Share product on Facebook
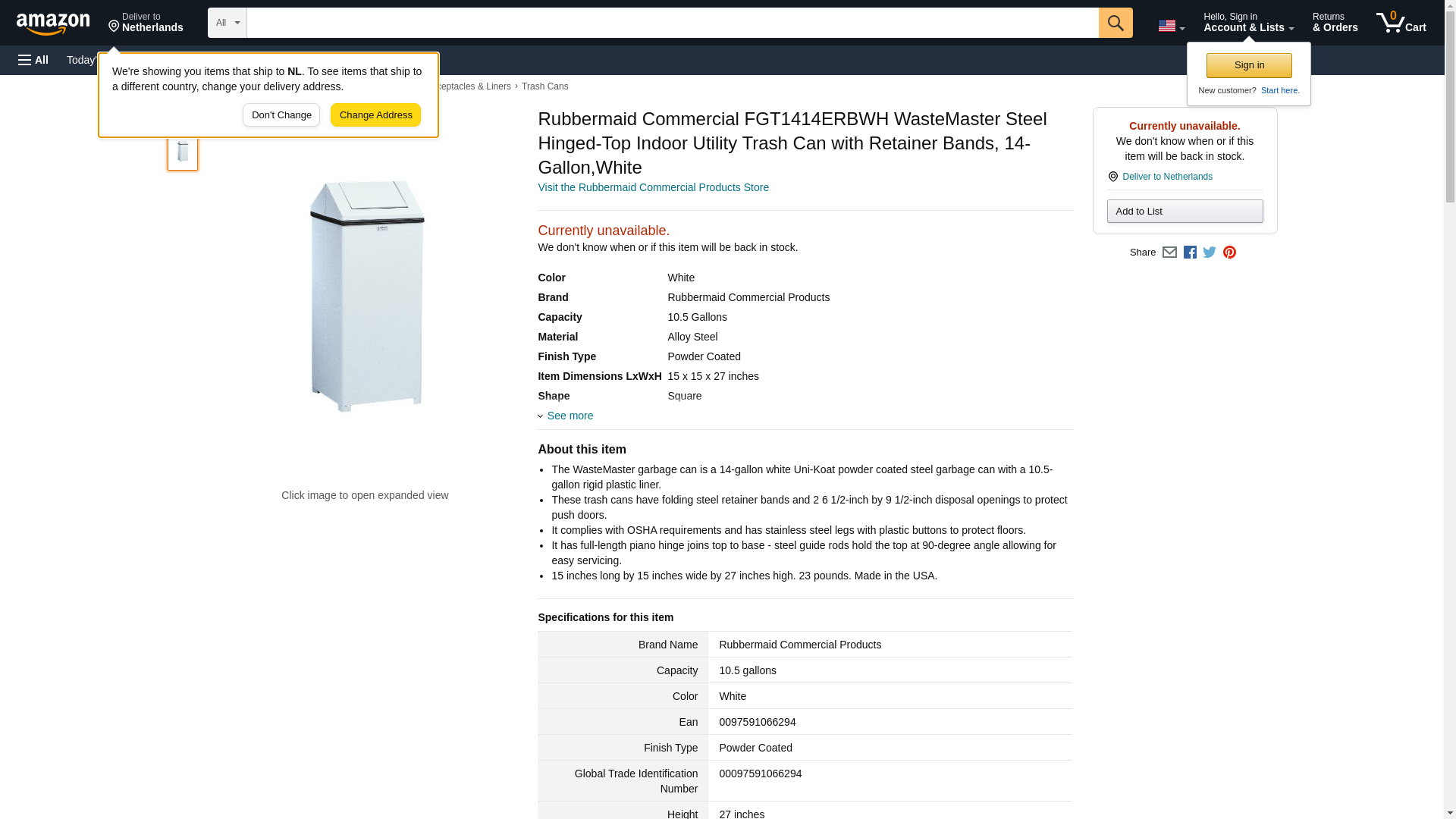1456x819 pixels. click(1190, 253)
